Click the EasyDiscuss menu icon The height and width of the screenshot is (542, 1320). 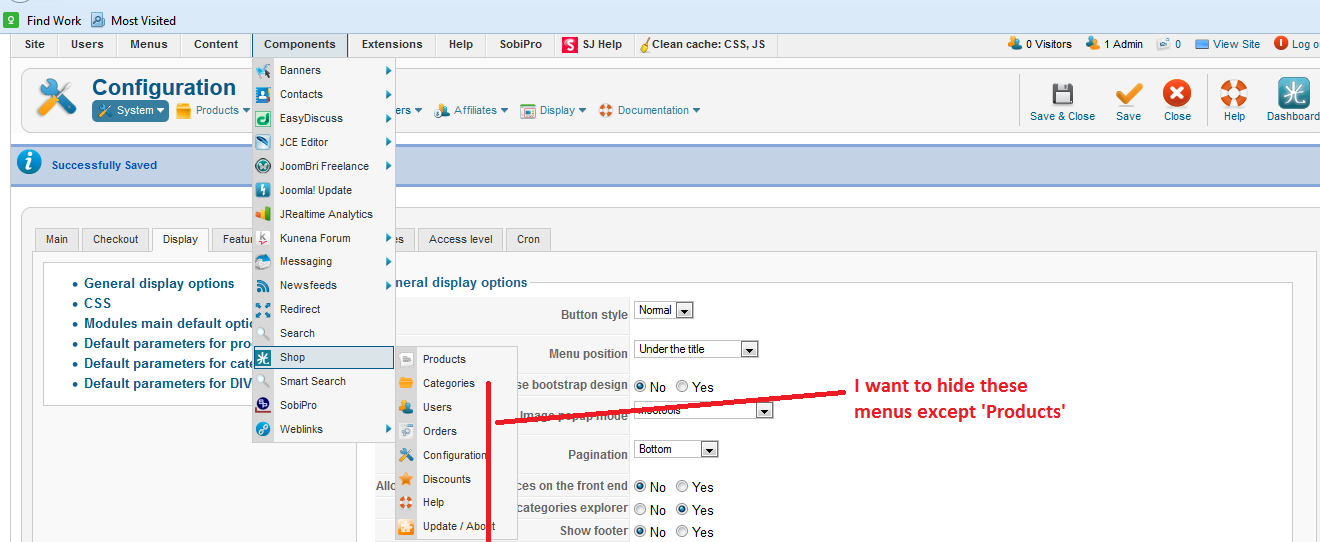pos(263,119)
